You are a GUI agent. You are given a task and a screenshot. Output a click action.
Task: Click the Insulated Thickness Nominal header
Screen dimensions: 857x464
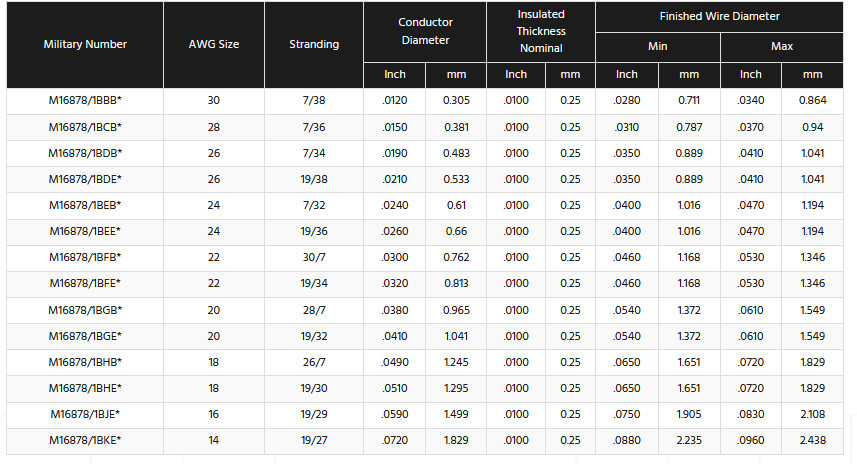click(541, 31)
